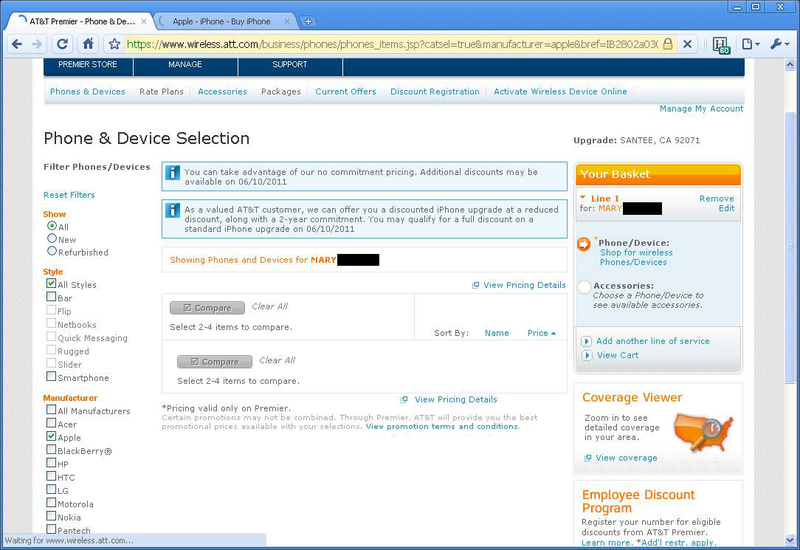Go back with the browser back arrow
The image size is (800, 550).
(x=16, y=44)
